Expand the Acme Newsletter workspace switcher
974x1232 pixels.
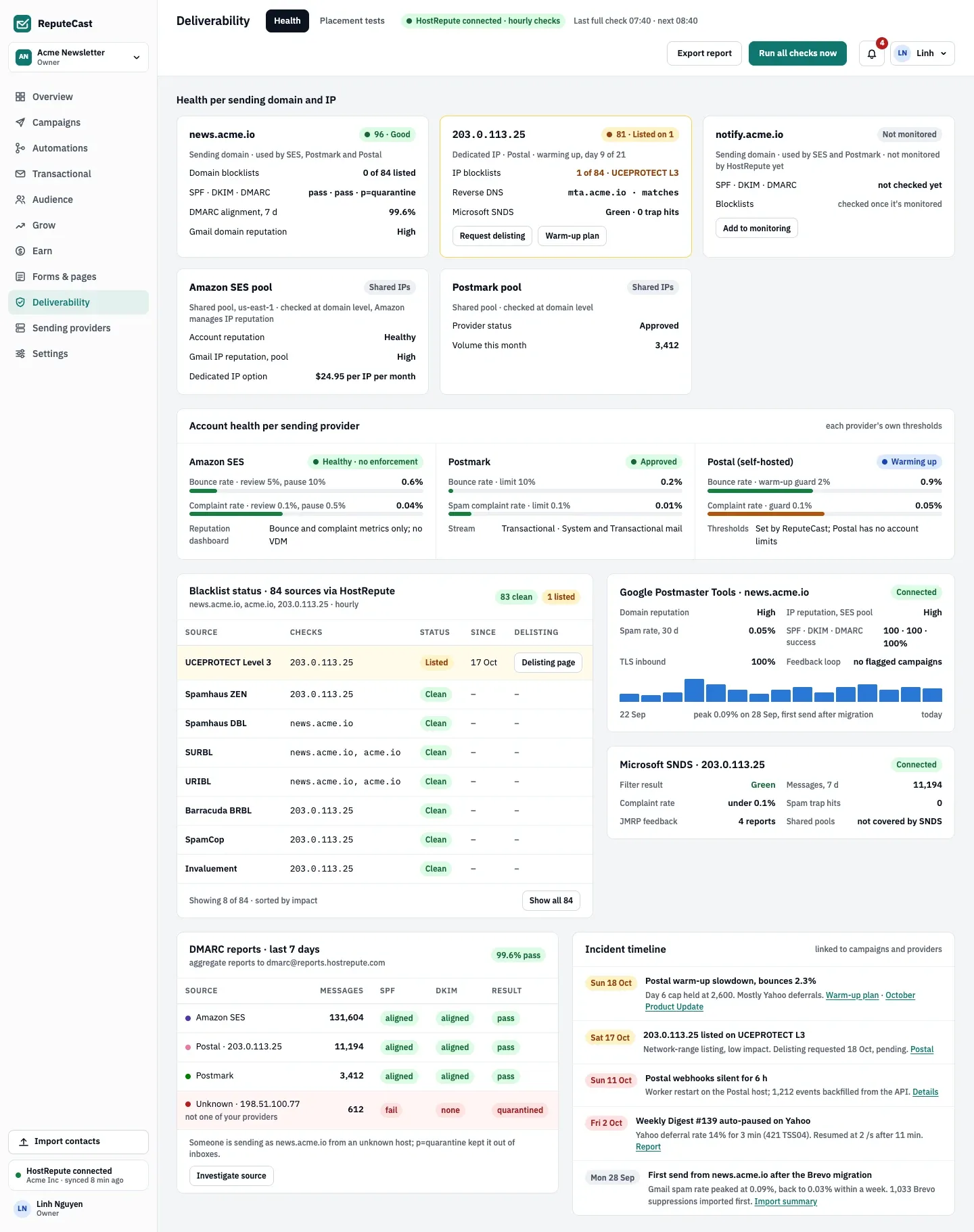click(78, 57)
